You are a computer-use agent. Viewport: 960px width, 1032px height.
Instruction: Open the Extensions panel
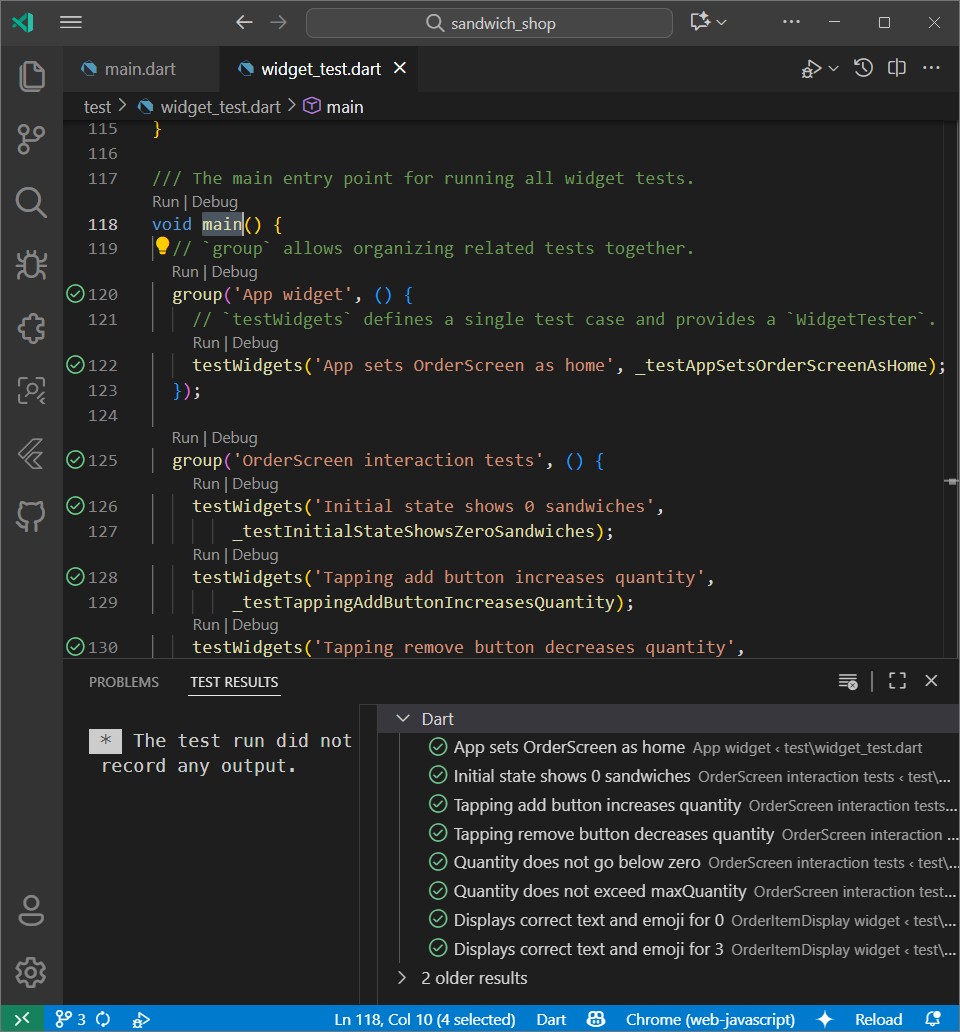(x=30, y=330)
